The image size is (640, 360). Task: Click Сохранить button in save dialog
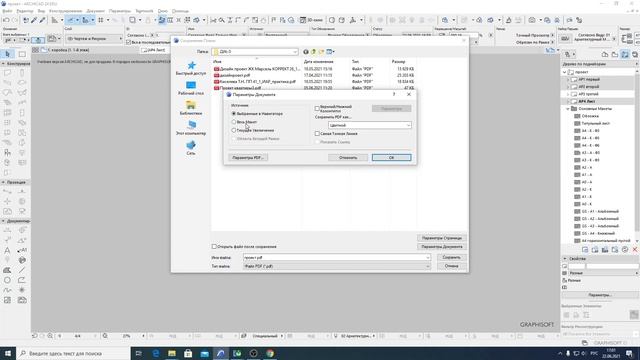451,258
